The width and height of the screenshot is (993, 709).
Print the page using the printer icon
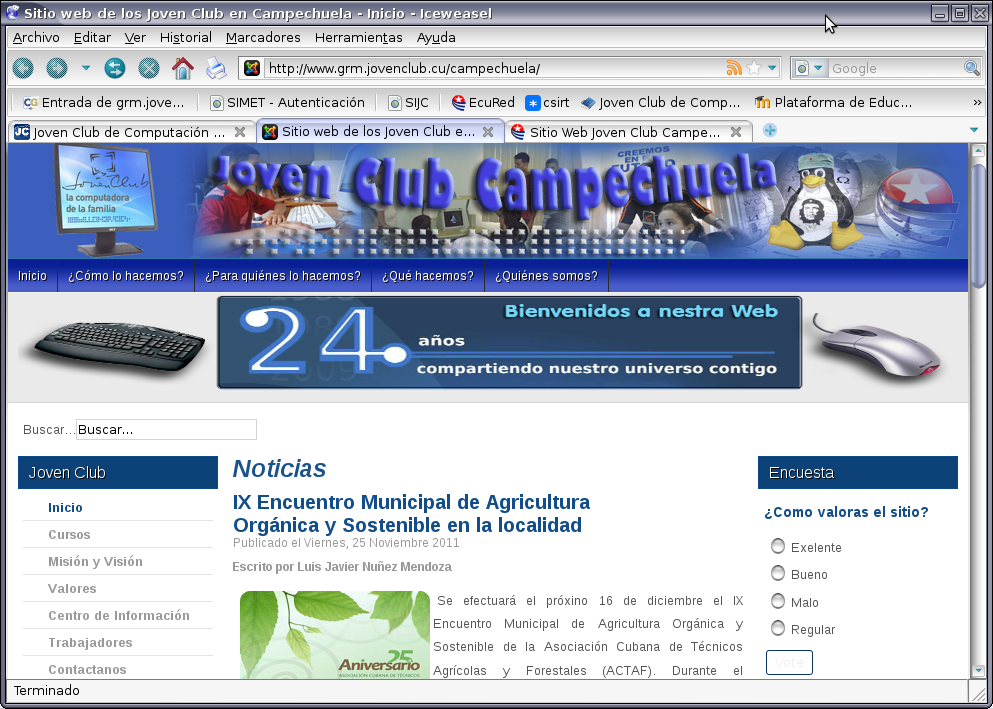coord(216,68)
